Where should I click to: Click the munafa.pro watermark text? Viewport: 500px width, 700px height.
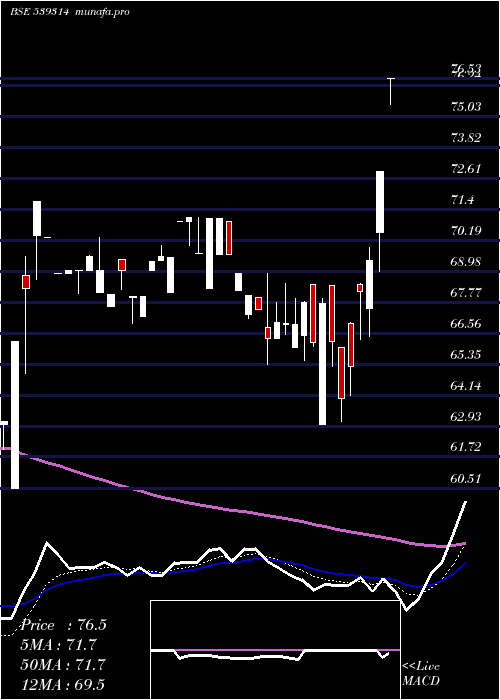(x=101, y=12)
